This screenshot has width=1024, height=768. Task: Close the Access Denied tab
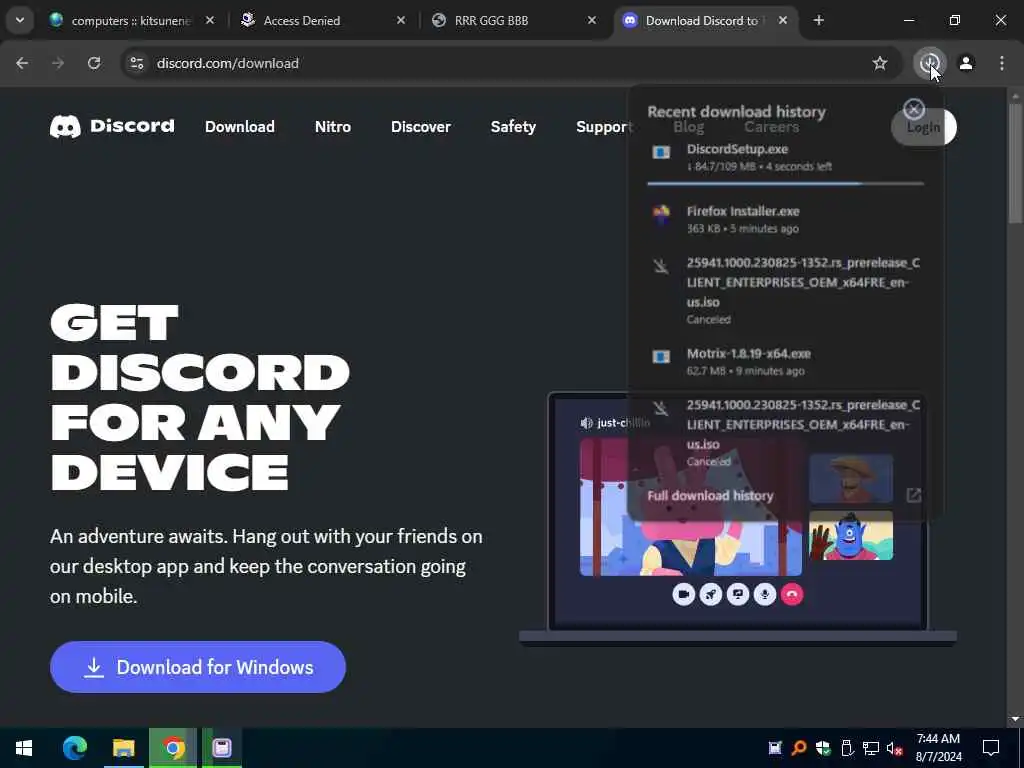pyautogui.click(x=401, y=20)
